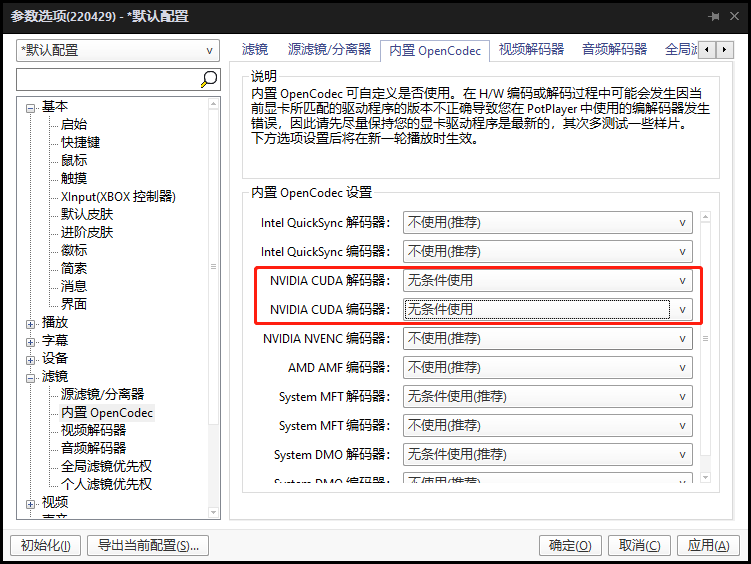Open NVIDIA NVENC 编码器 dropdown

547,338
